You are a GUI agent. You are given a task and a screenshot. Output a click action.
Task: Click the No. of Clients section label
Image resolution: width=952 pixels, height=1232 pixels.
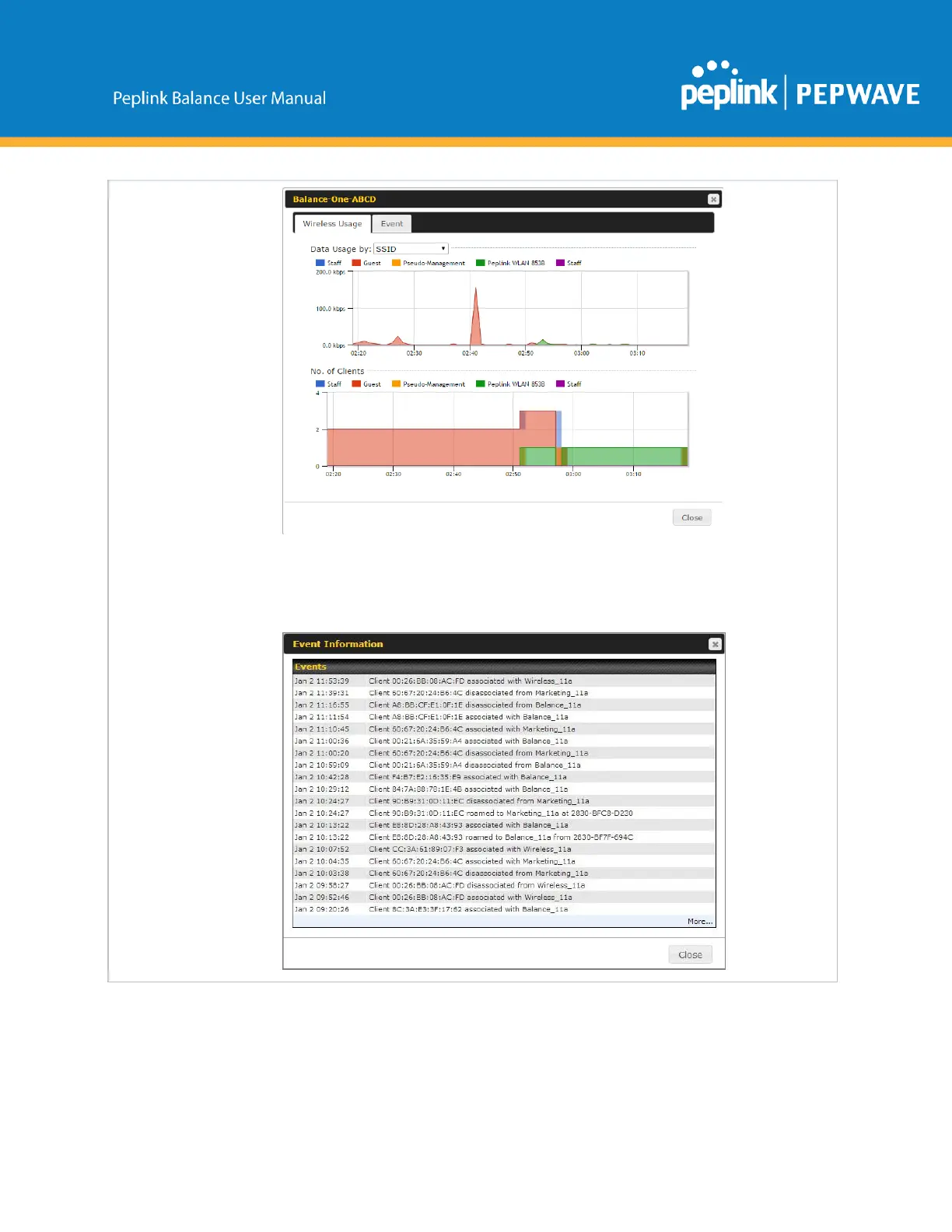337,371
